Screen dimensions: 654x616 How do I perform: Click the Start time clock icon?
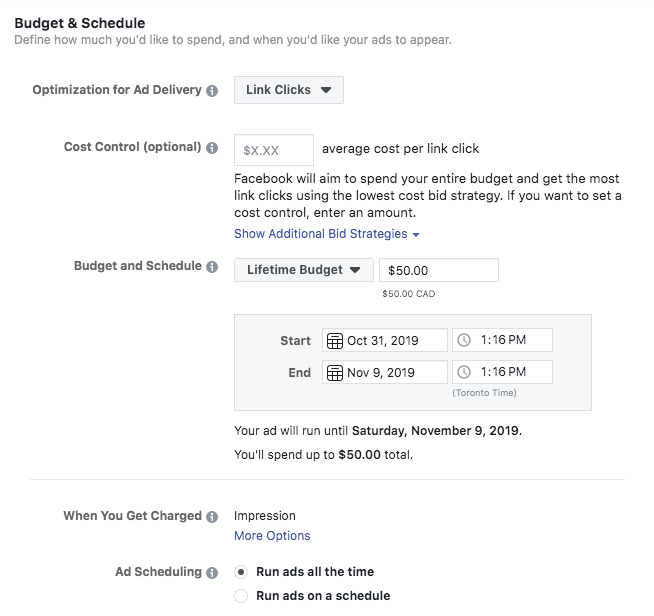464,341
